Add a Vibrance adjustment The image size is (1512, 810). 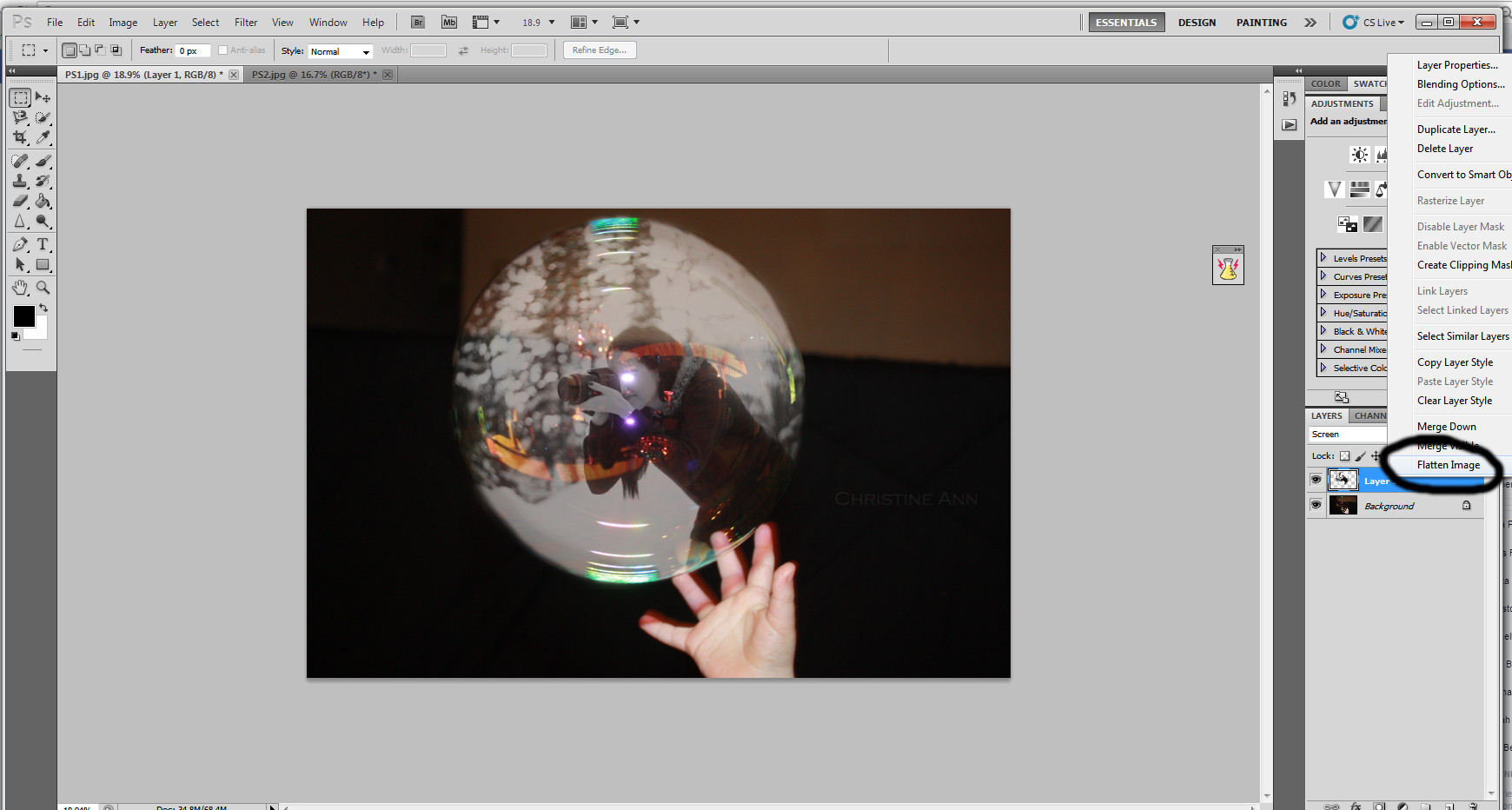click(x=1335, y=189)
